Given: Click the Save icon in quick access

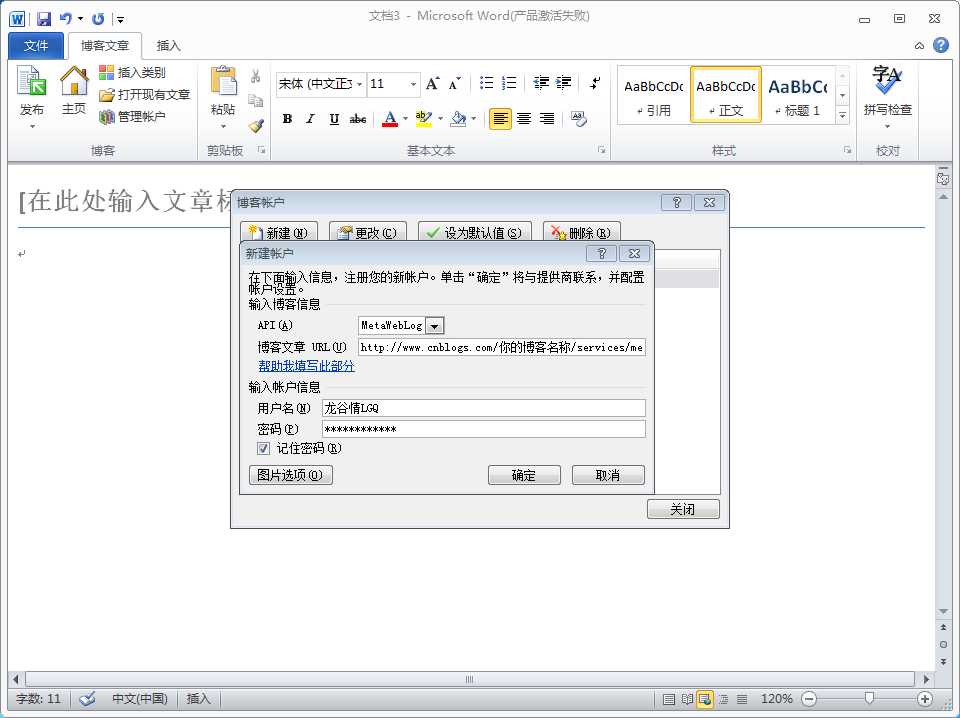Looking at the screenshot, I should pyautogui.click(x=44, y=19).
